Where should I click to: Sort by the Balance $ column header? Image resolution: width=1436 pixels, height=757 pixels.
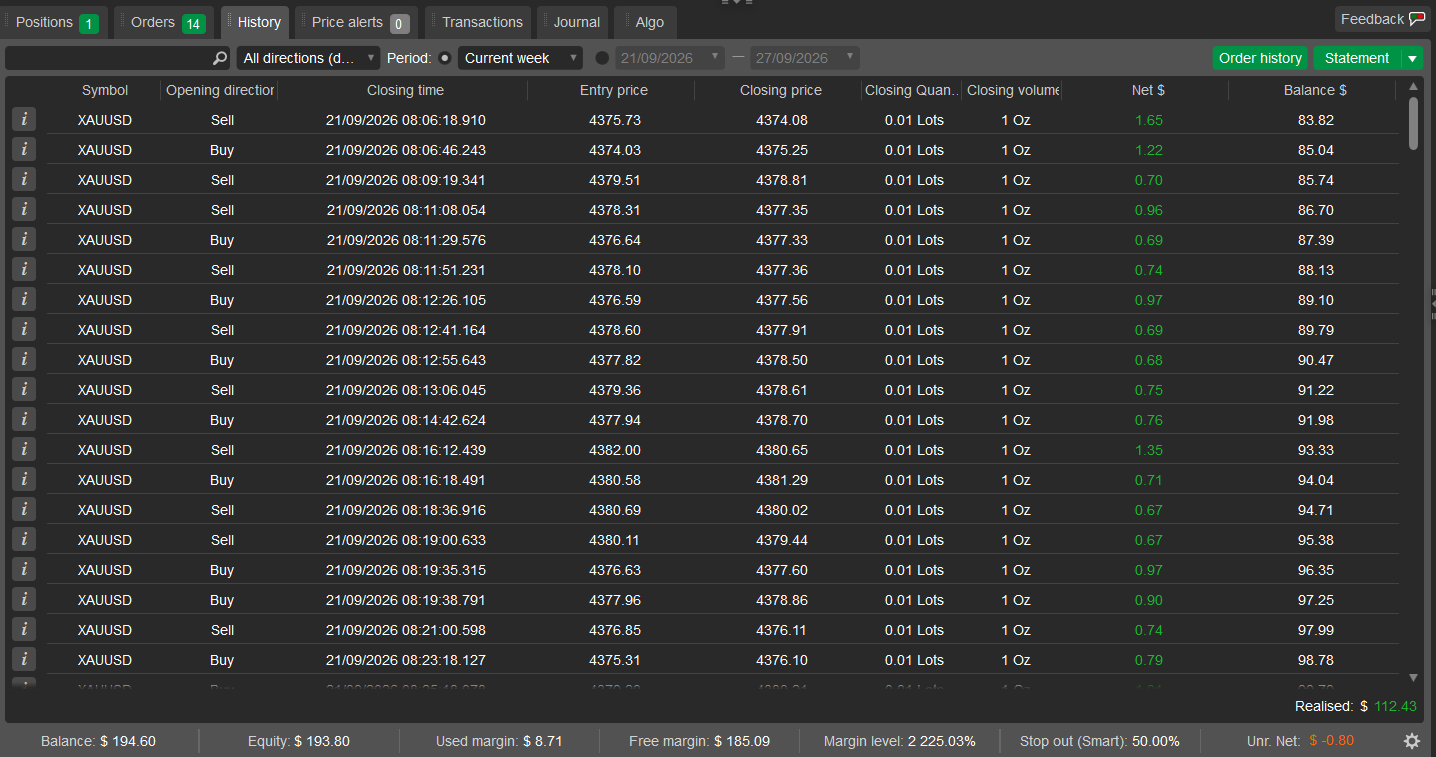tap(1315, 90)
